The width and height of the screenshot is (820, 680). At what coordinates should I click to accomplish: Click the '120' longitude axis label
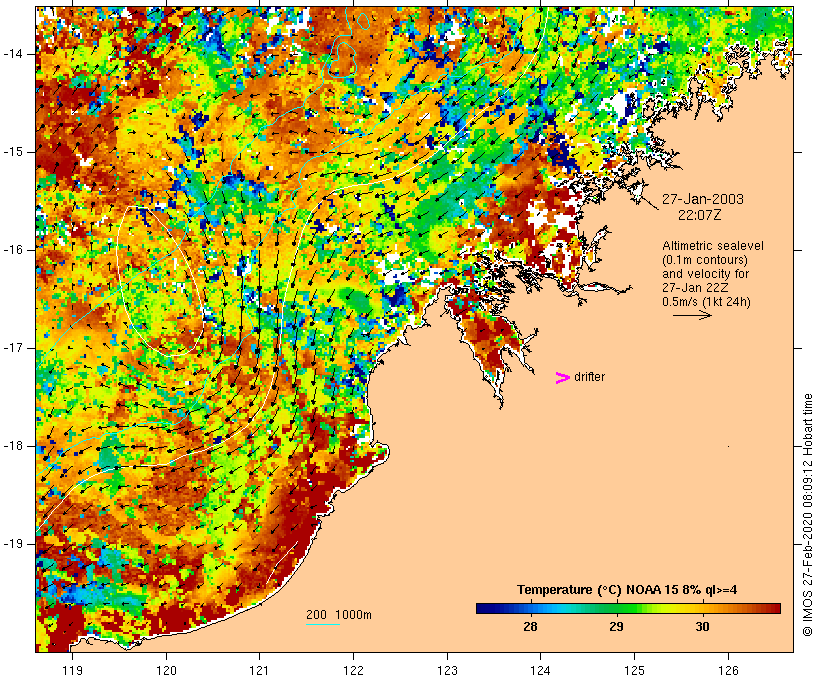pos(166,671)
